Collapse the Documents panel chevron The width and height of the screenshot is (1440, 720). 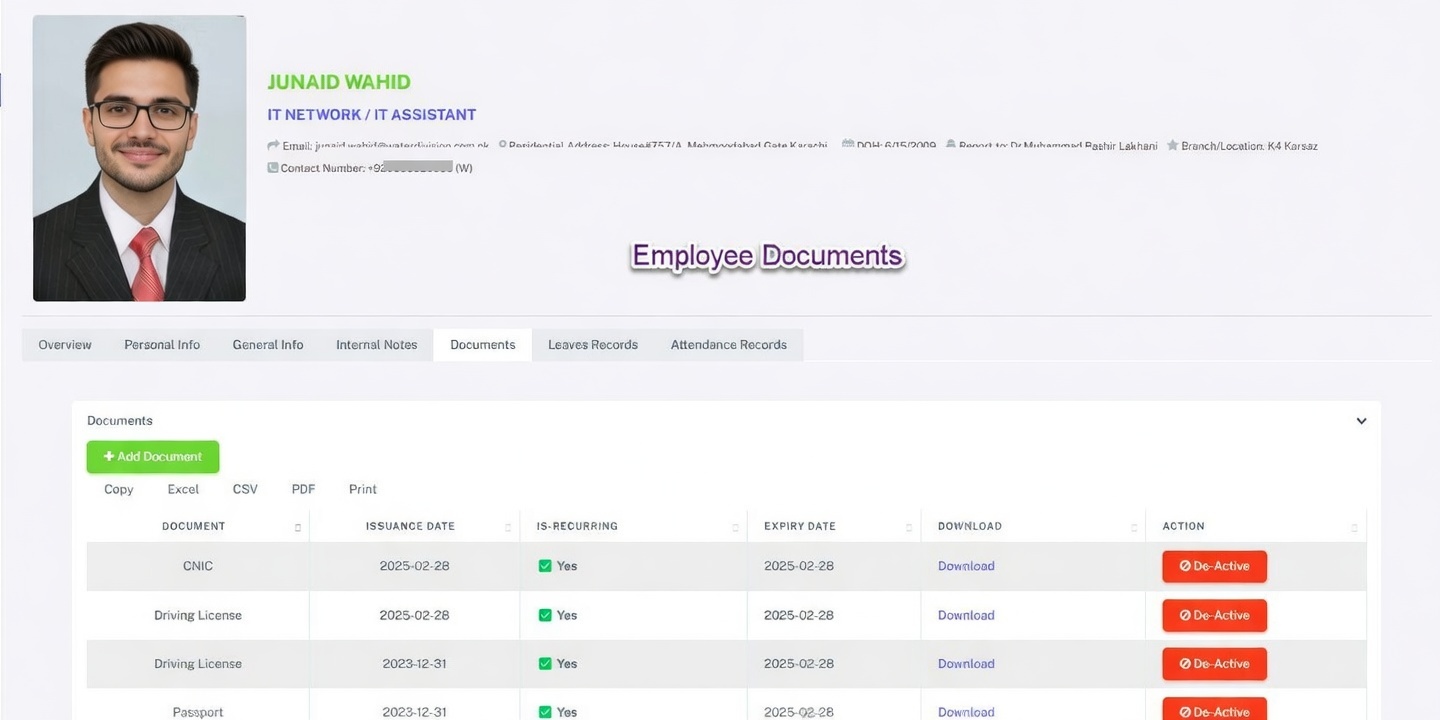1361,421
